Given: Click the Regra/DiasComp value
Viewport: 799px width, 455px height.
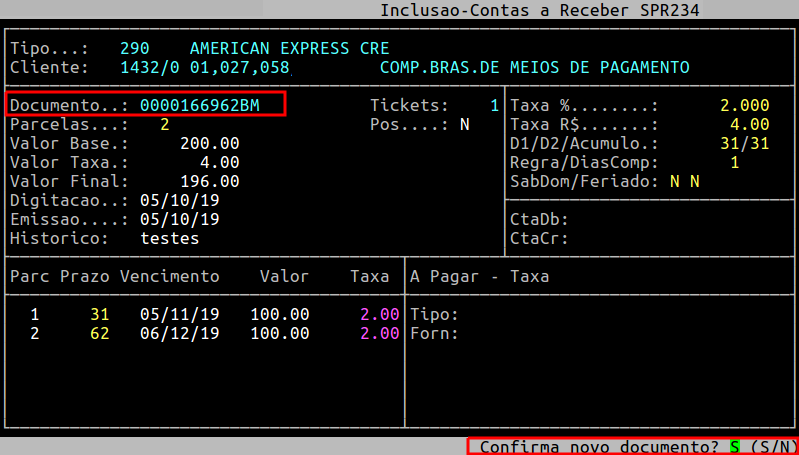Looking at the screenshot, I should (x=735, y=163).
